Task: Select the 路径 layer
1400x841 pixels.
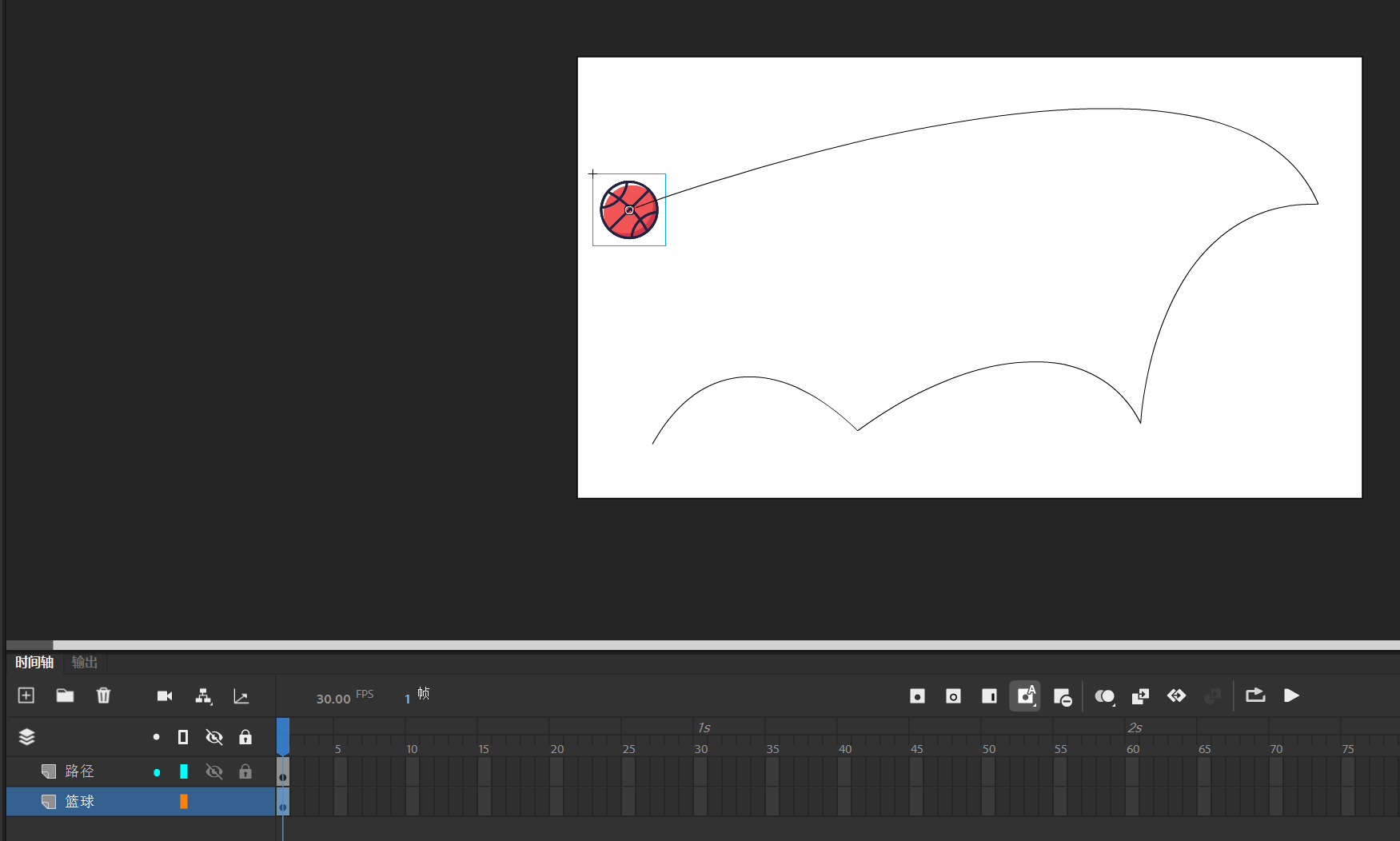Action: (x=141, y=771)
